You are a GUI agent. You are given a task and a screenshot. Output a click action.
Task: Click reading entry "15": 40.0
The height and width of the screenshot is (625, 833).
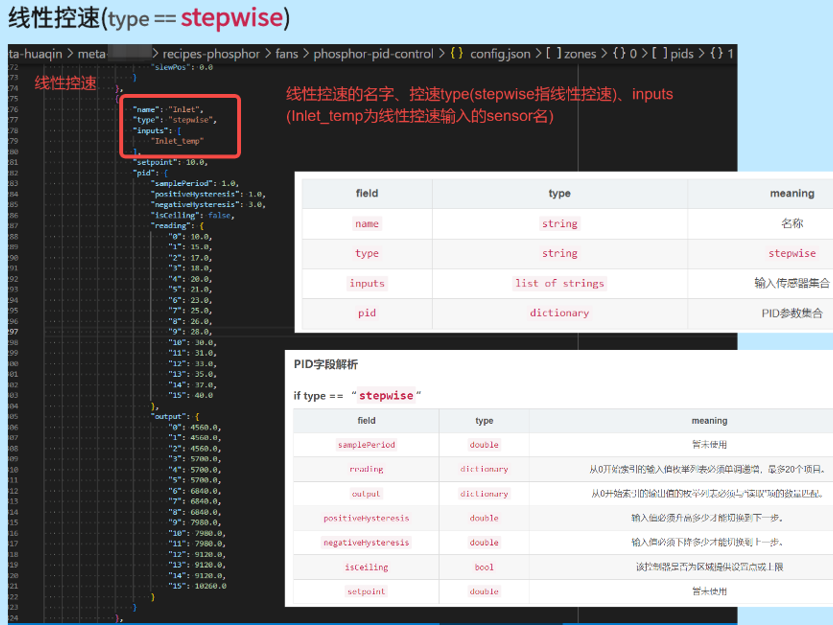[x=190, y=395]
